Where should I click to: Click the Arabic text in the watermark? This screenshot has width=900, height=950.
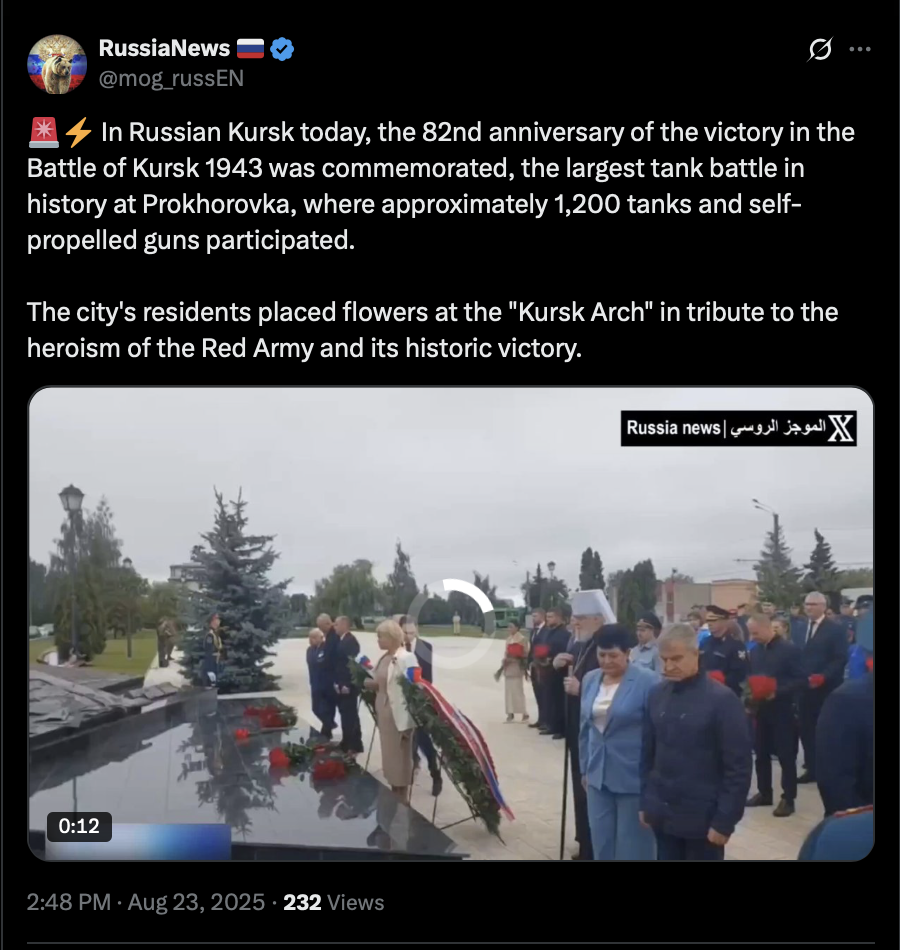(777, 428)
